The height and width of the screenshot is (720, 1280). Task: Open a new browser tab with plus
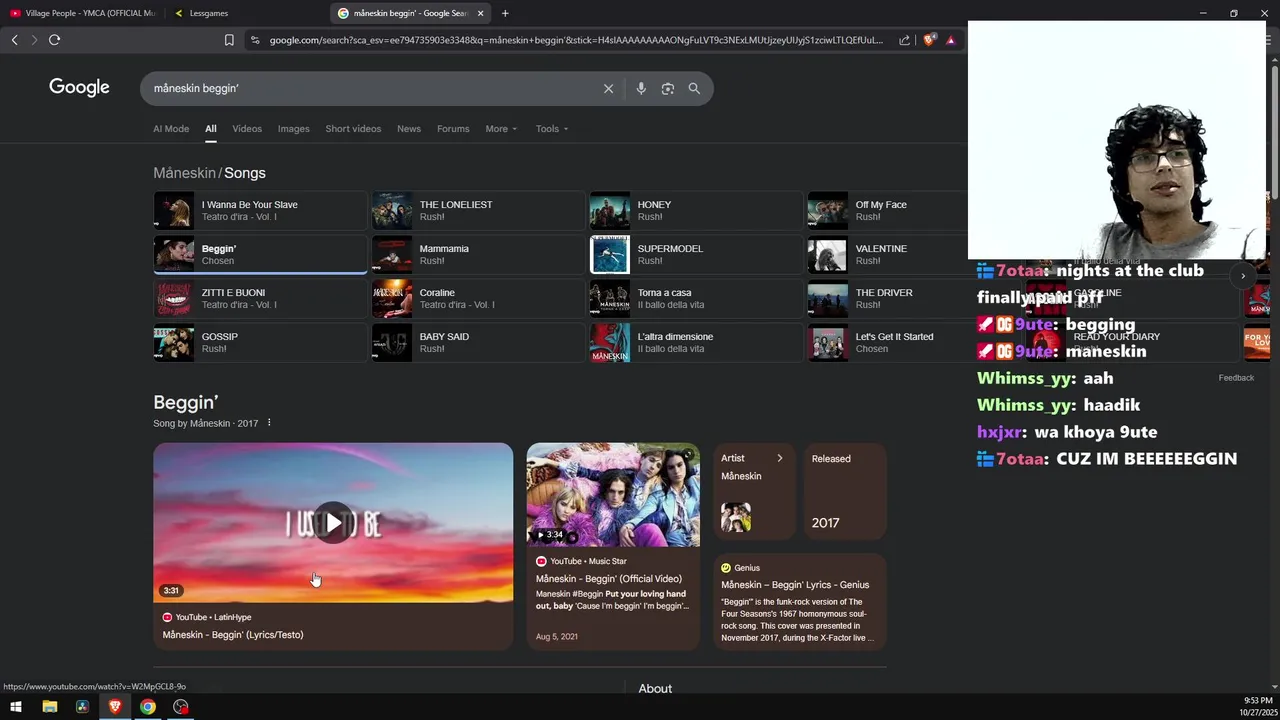(505, 13)
